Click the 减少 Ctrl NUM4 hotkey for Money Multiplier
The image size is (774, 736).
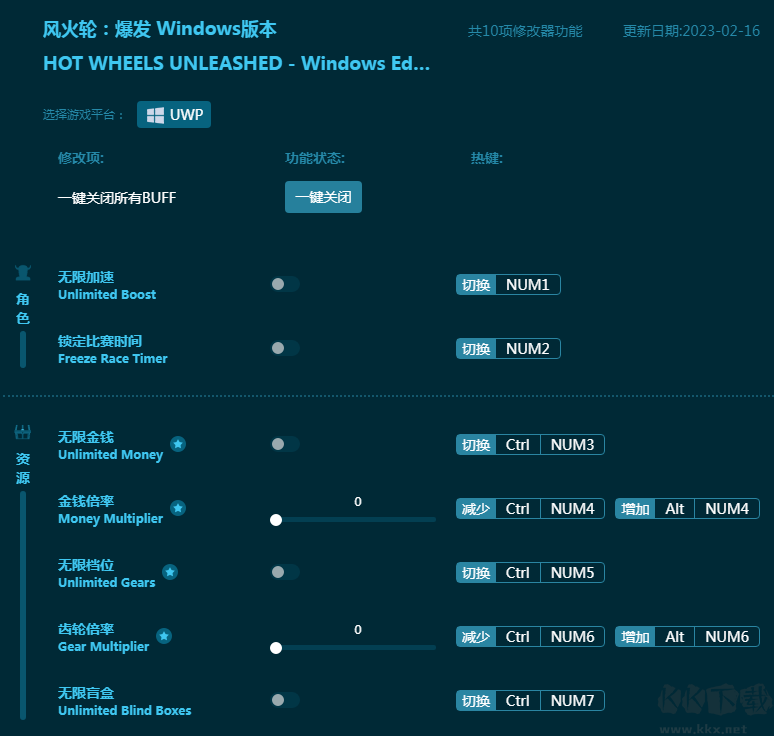tap(530, 509)
